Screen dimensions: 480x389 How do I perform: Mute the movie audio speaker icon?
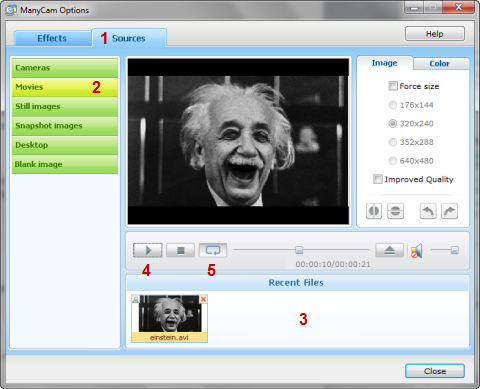(x=417, y=251)
